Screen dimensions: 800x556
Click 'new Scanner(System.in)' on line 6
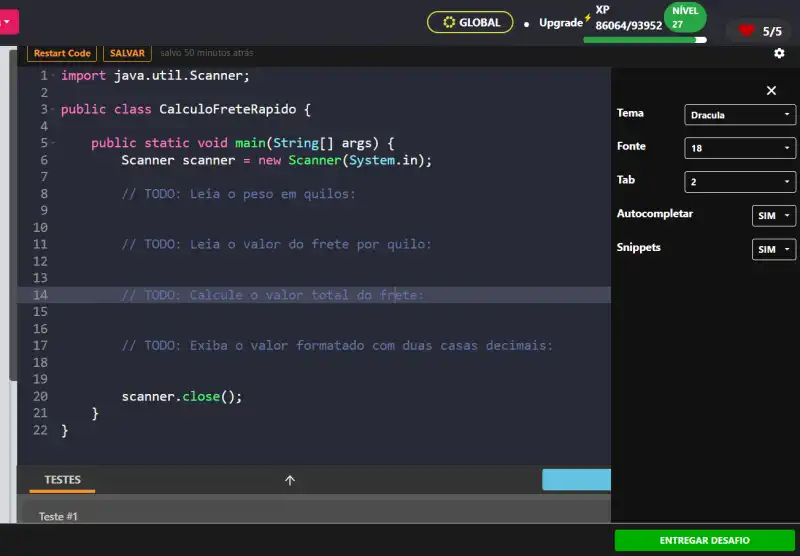(x=343, y=160)
